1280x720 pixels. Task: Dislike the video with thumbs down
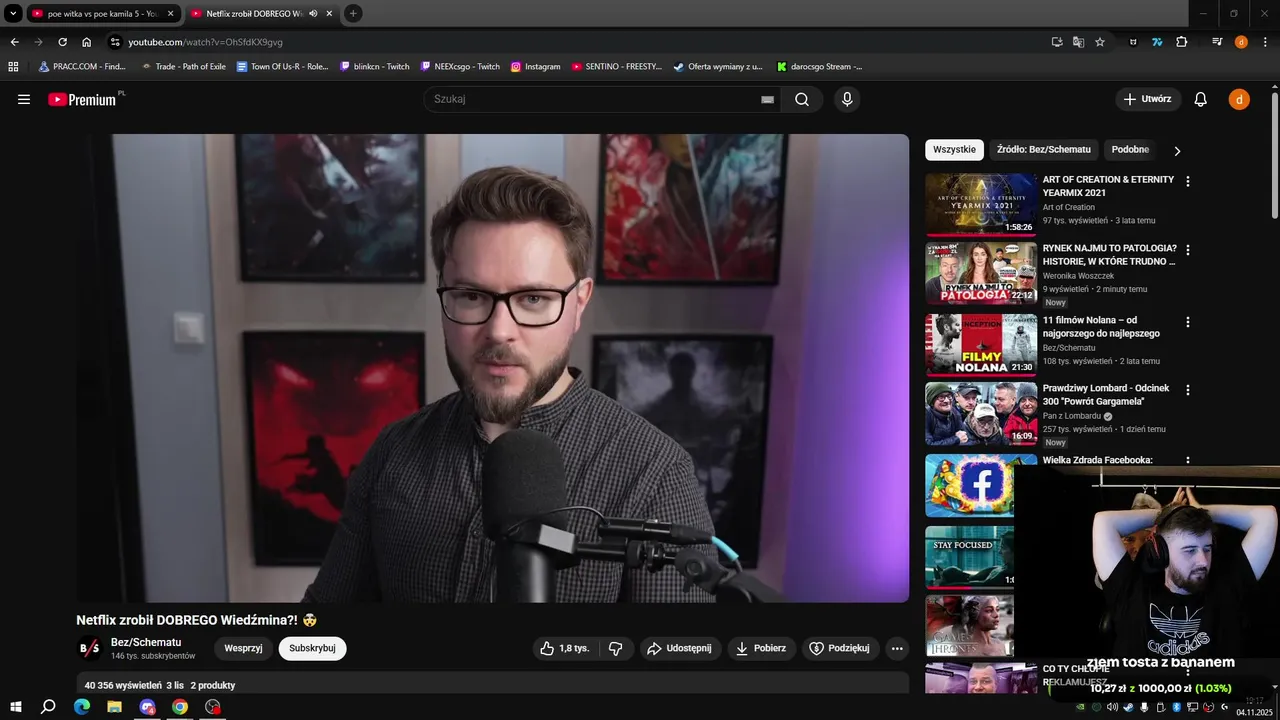615,648
